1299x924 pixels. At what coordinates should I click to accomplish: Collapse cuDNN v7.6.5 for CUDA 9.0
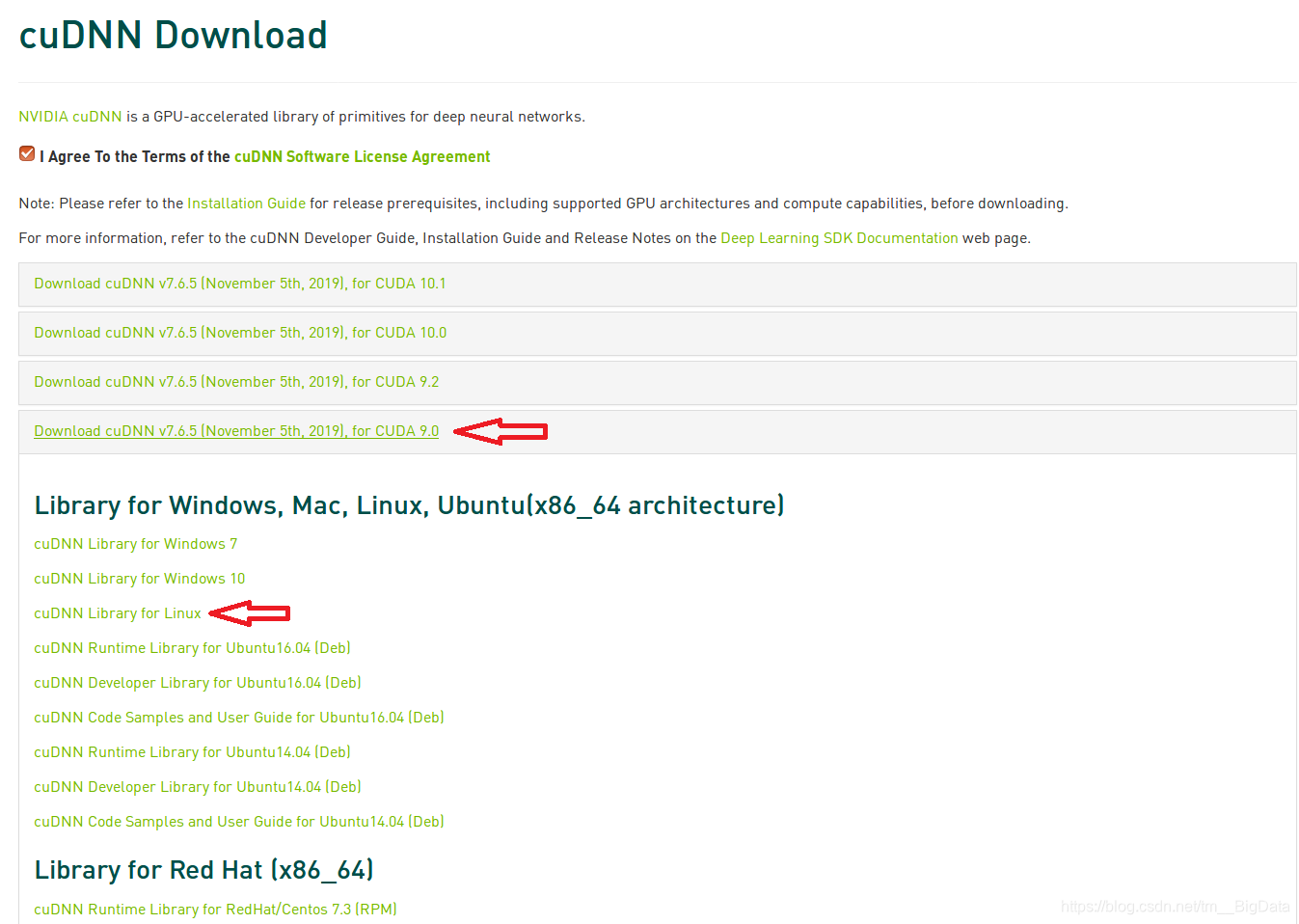coord(236,431)
